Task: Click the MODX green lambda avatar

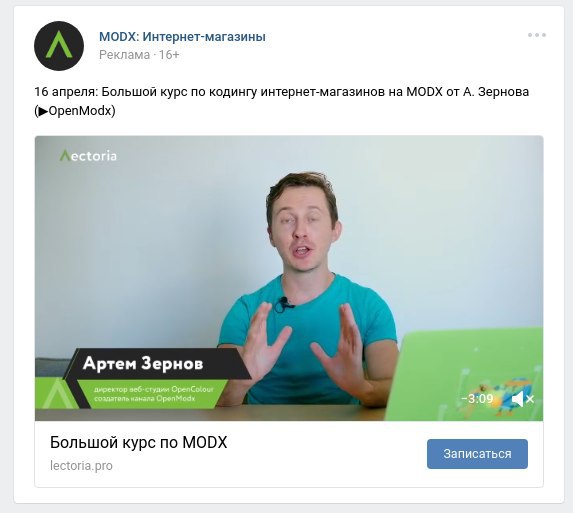Action: (x=59, y=46)
